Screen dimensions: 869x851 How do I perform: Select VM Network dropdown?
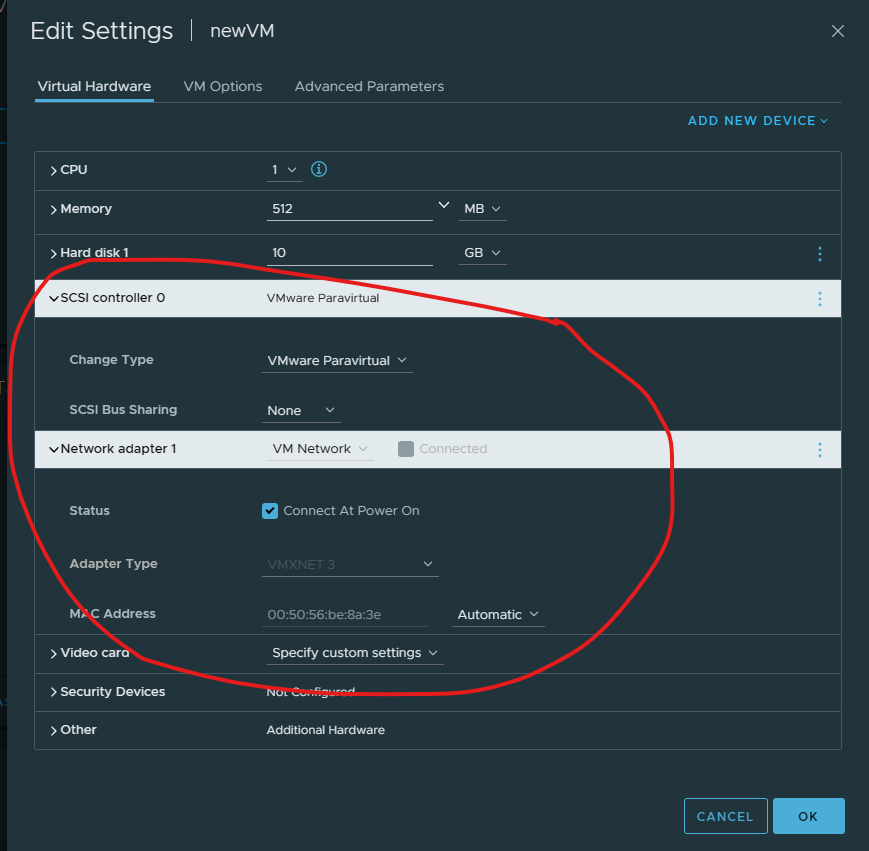point(320,449)
